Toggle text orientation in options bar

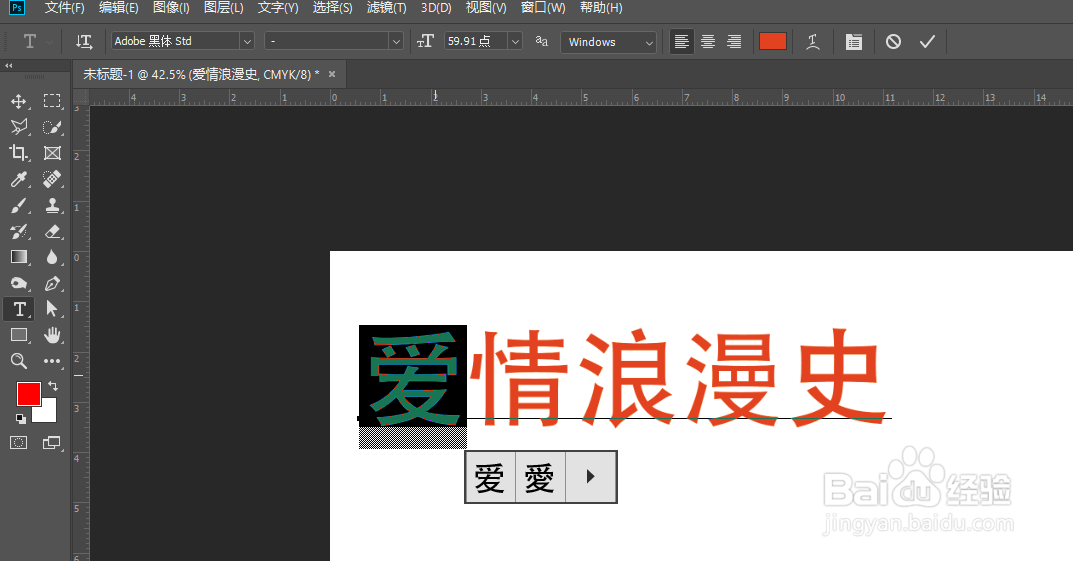point(84,42)
